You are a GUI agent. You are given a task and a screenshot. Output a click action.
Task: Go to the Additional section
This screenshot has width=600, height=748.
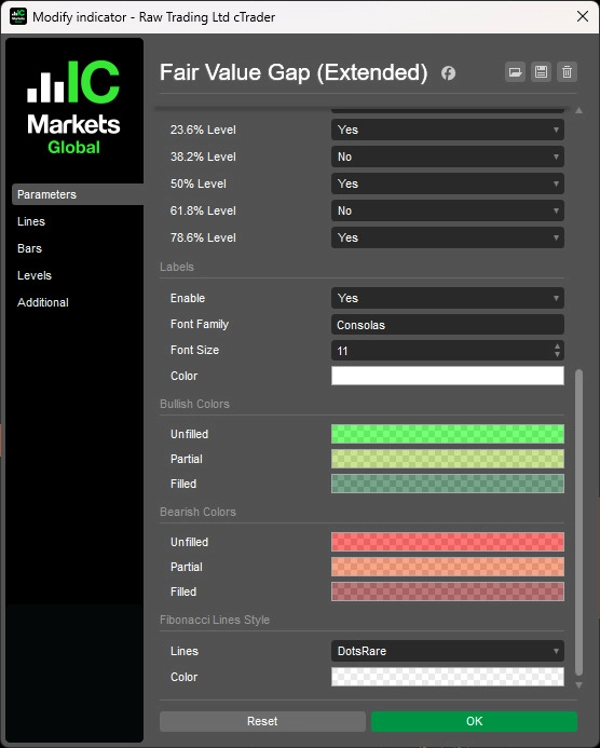coord(43,303)
